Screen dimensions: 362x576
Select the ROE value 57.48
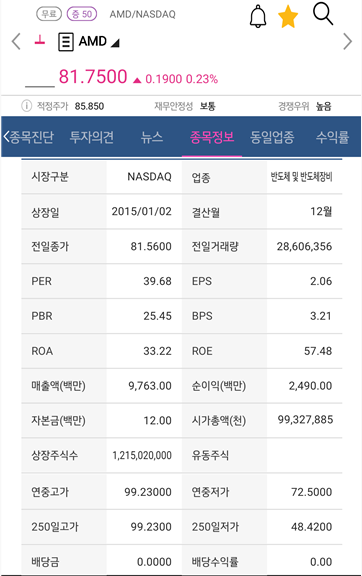point(318,351)
